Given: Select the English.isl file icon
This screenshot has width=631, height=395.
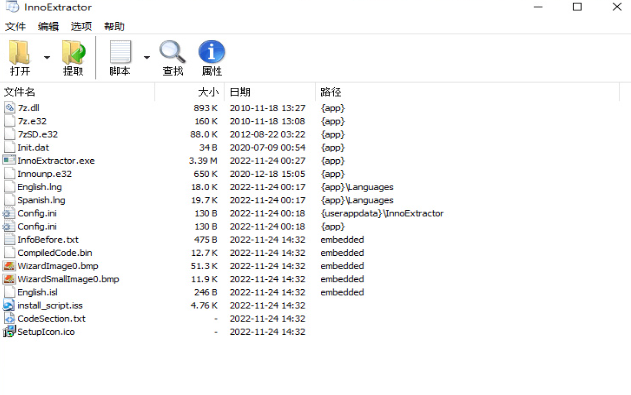Looking at the screenshot, I should pos(10,292).
